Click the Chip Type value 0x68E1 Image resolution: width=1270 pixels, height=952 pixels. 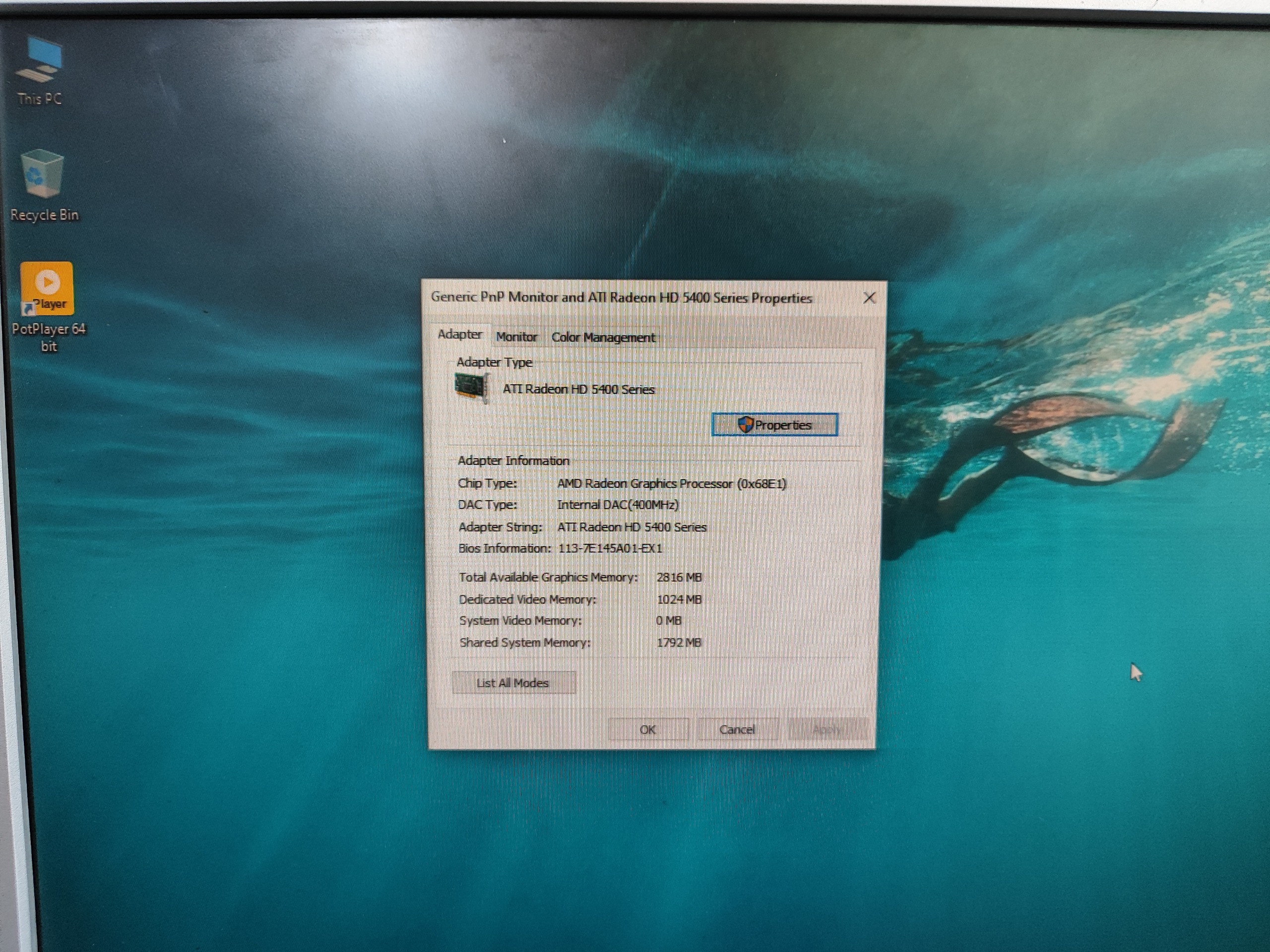pyautogui.click(x=672, y=484)
